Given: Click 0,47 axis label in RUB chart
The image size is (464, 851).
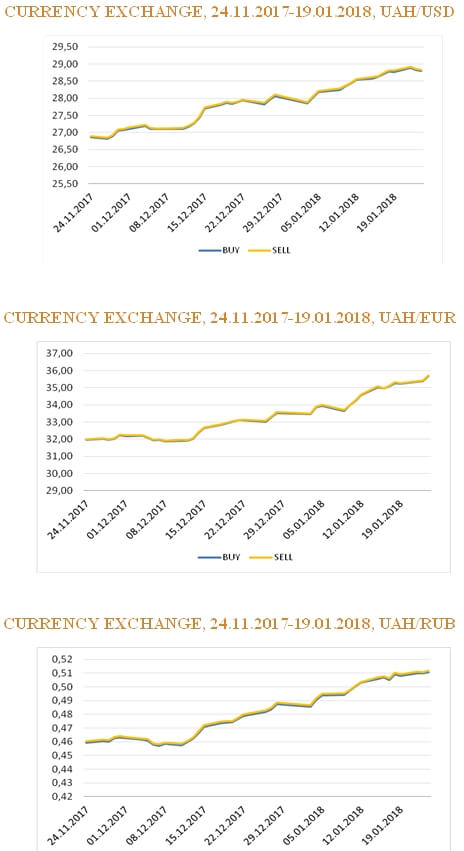Looking at the screenshot, I should [61, 728].
